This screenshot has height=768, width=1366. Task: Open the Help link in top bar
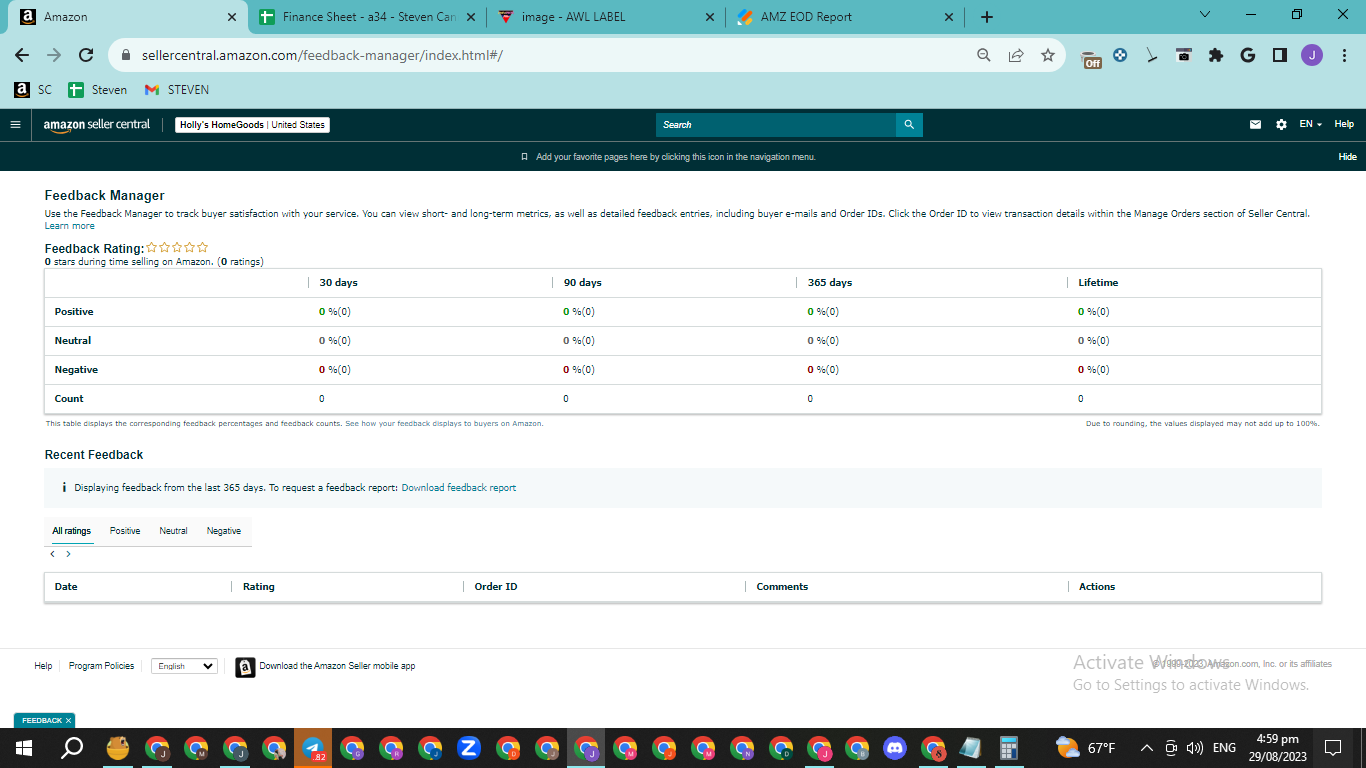coord(1344,125)
